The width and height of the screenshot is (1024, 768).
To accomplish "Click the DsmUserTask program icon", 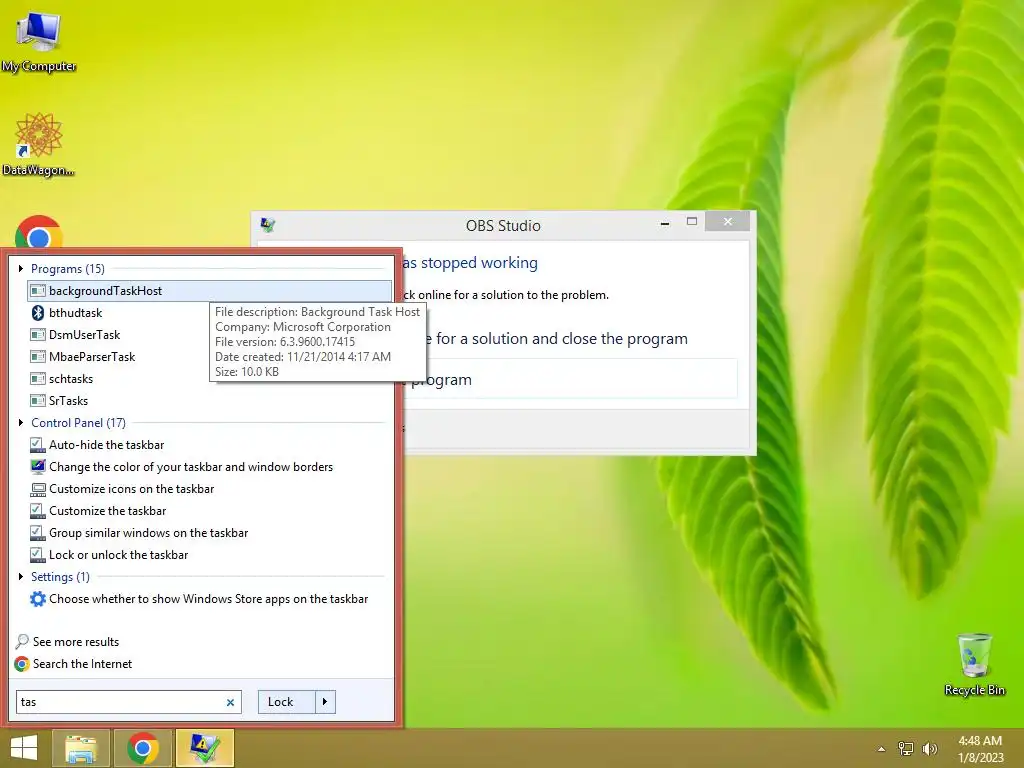I will click(x=38, y=335).
